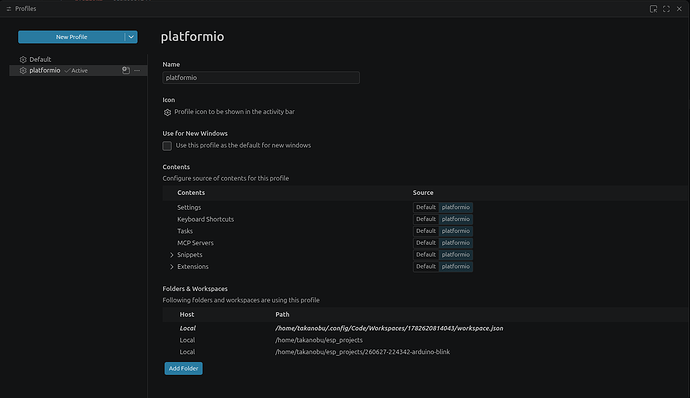Toggle the fullscreen editor icon at top right
Image resolution: width=690 pixels, height=398 pixels.
pyautogui.click(x=666, y=9)
